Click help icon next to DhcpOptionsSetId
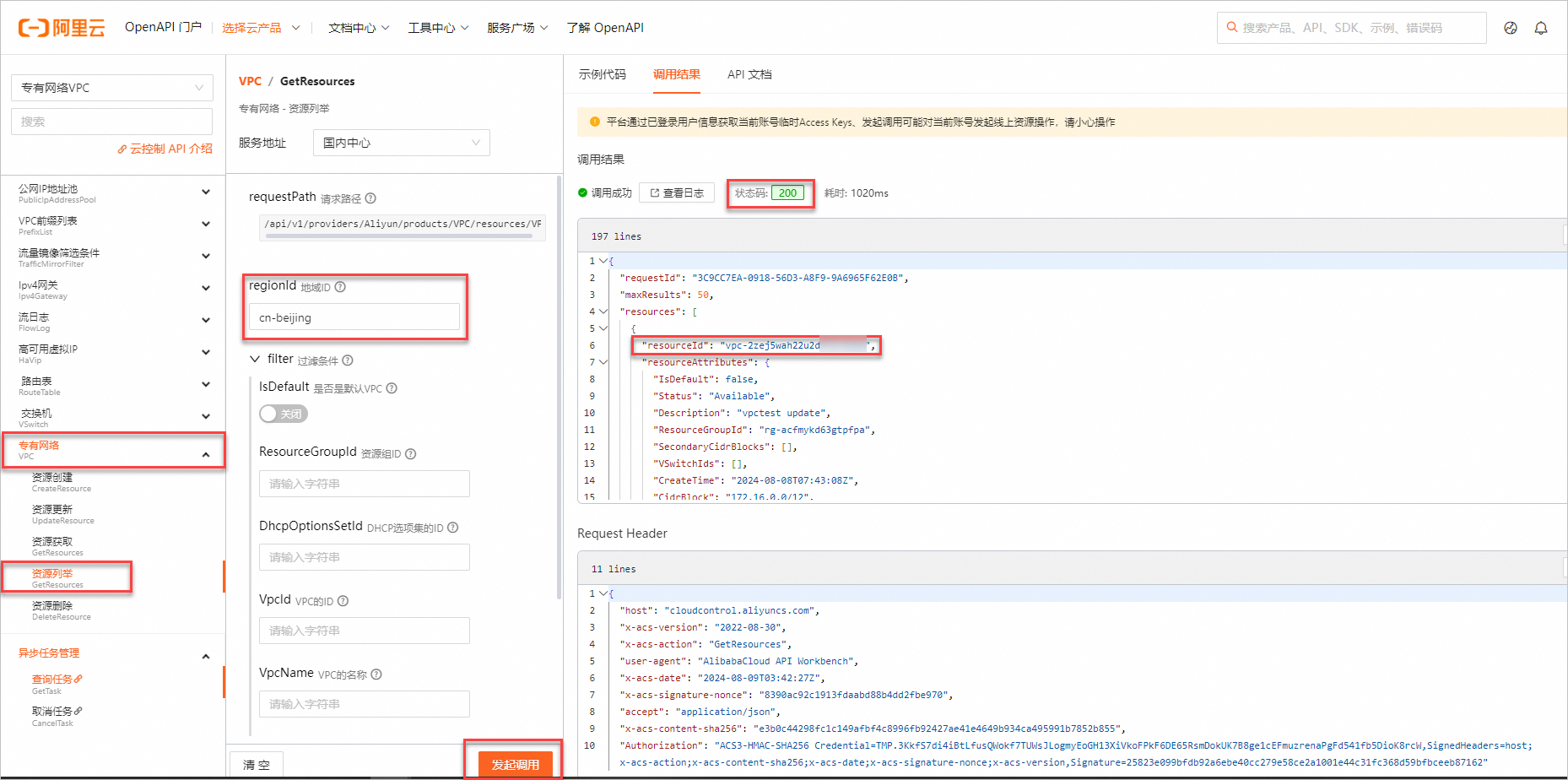Viewport: 1568px width, 780px height. pyautogui.click(x=453, y=528)
